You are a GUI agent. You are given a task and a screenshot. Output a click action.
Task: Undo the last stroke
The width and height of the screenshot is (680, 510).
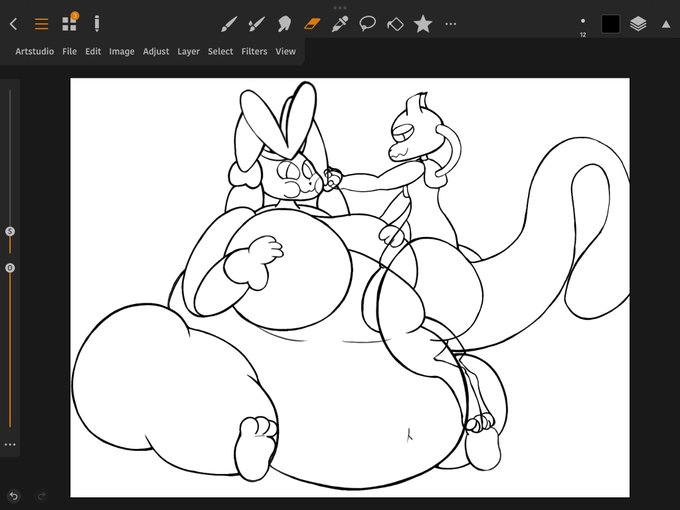click(x=13, y=495)
